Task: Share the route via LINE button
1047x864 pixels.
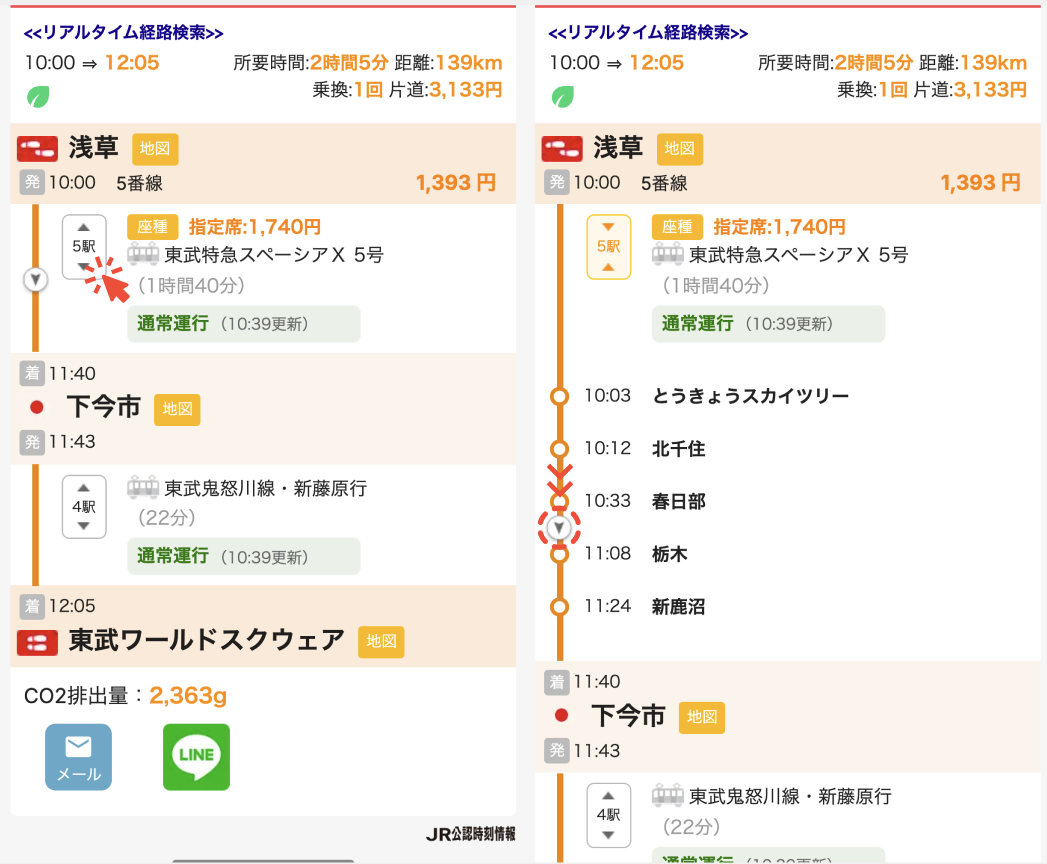Action: tap(196, 757)
